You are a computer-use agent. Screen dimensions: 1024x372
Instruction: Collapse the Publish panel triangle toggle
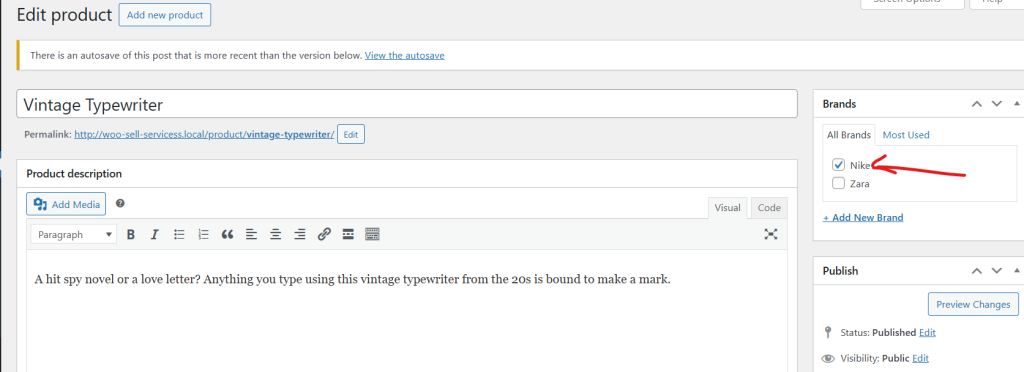point(1016,270)
